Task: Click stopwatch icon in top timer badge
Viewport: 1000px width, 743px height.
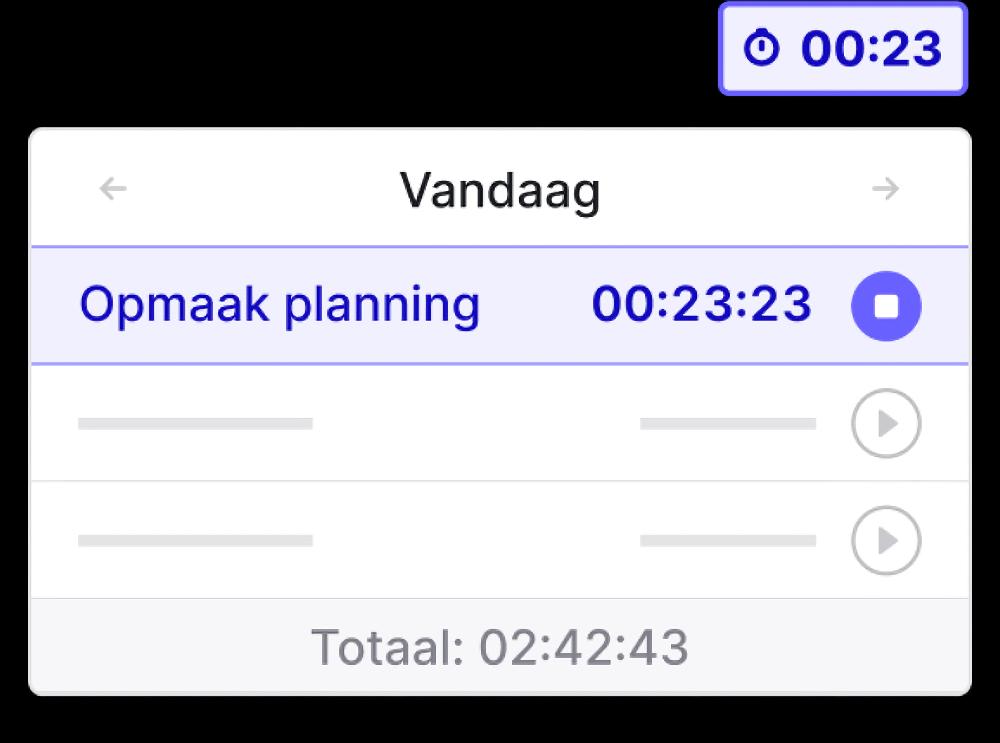Action: (x=763, y=49)
